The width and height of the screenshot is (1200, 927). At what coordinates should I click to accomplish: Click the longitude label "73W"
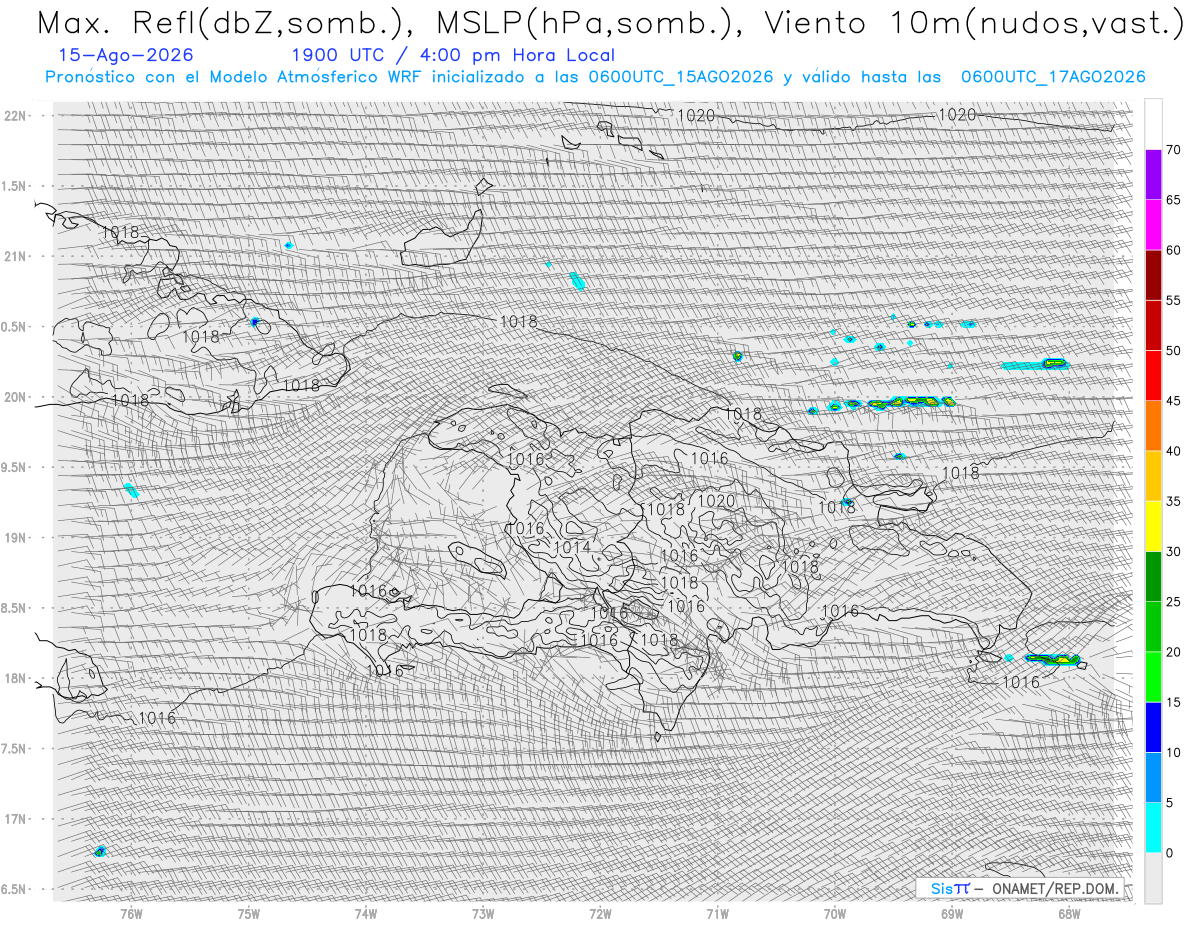[482, 913]
